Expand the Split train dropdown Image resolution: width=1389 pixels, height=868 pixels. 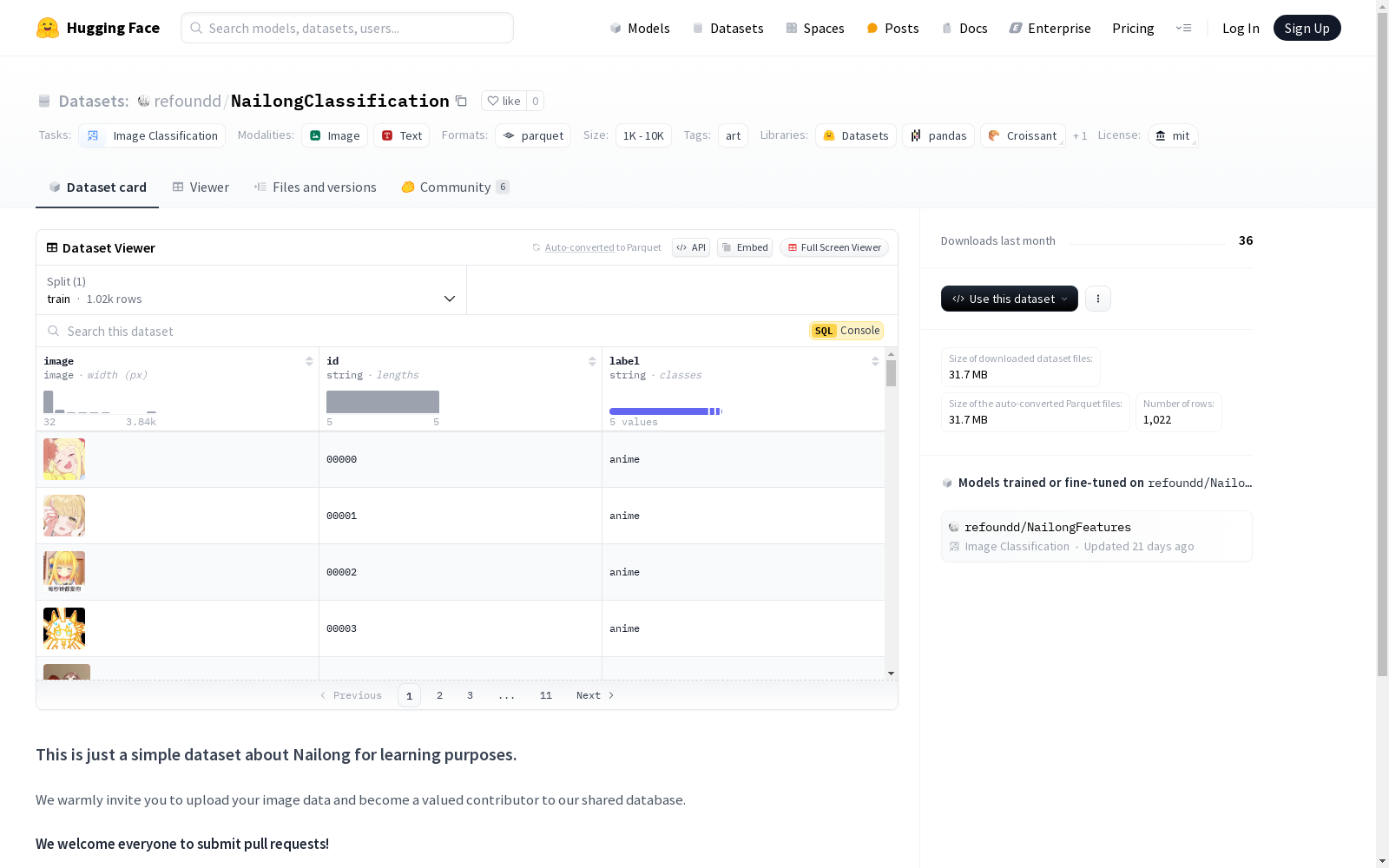pos(252,290)
